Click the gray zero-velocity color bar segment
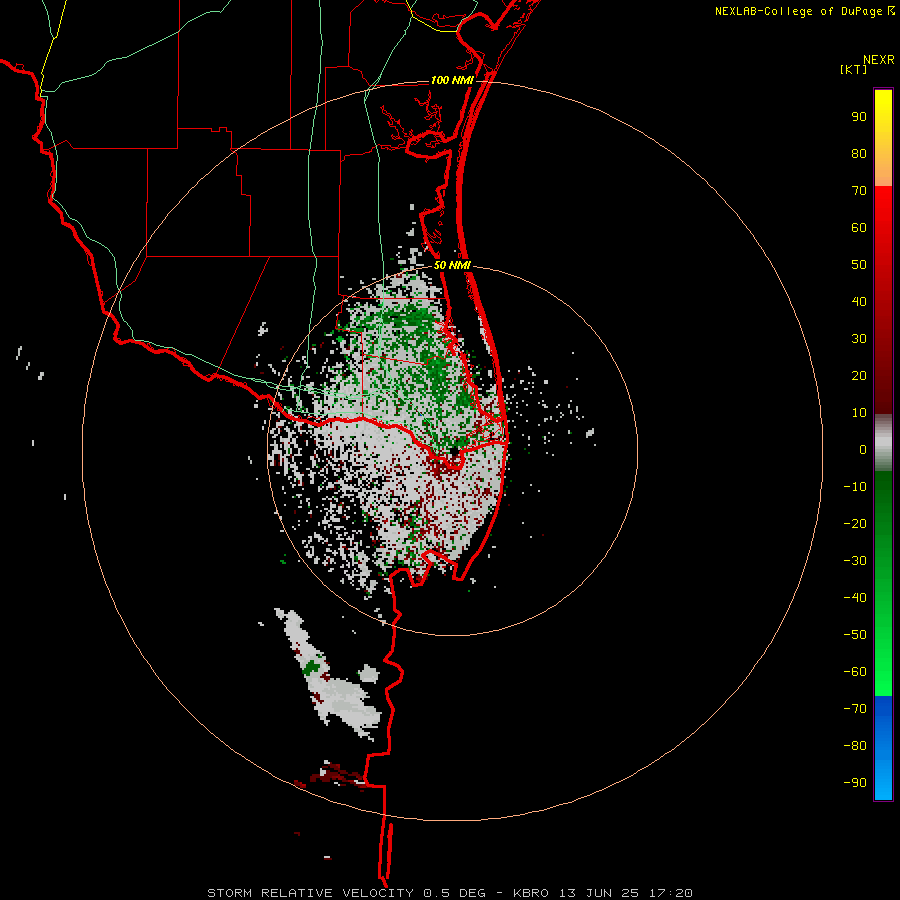Screen dimensions: 900x900 [883, 442]
